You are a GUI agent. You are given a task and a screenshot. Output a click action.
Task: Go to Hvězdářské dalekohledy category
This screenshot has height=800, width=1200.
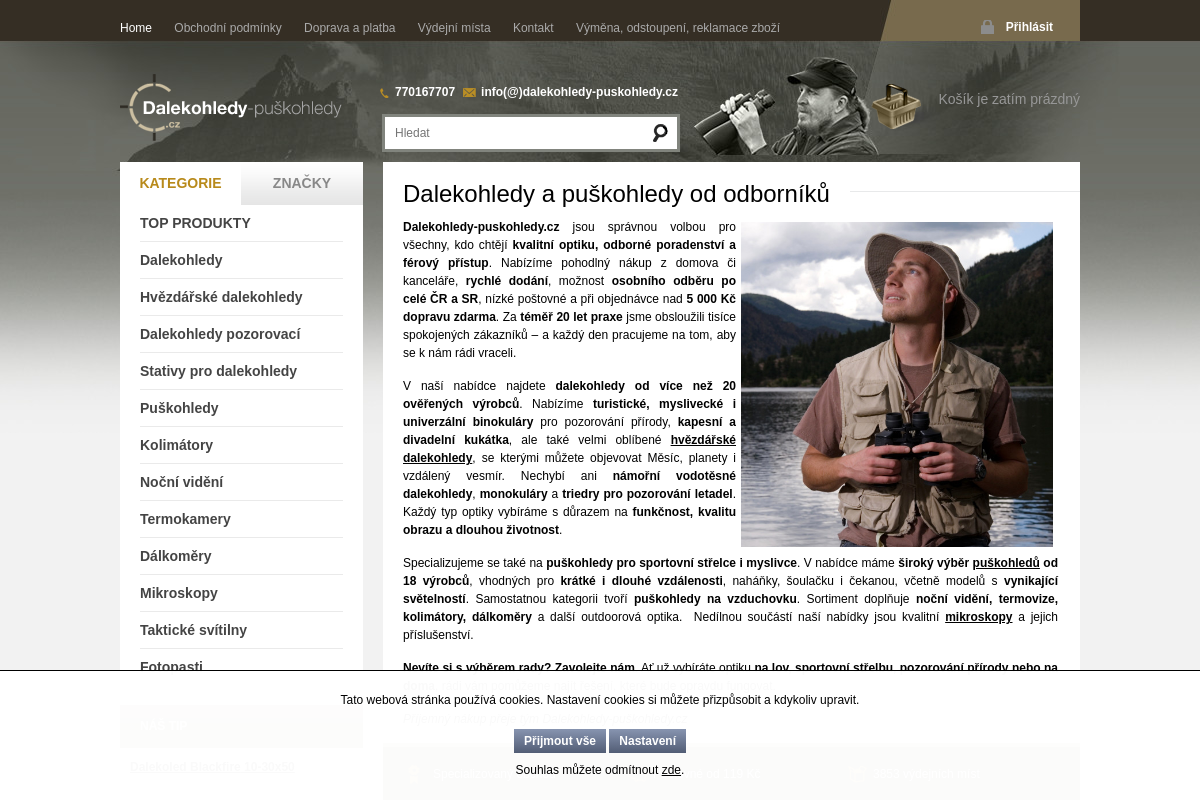coord(221,297)
